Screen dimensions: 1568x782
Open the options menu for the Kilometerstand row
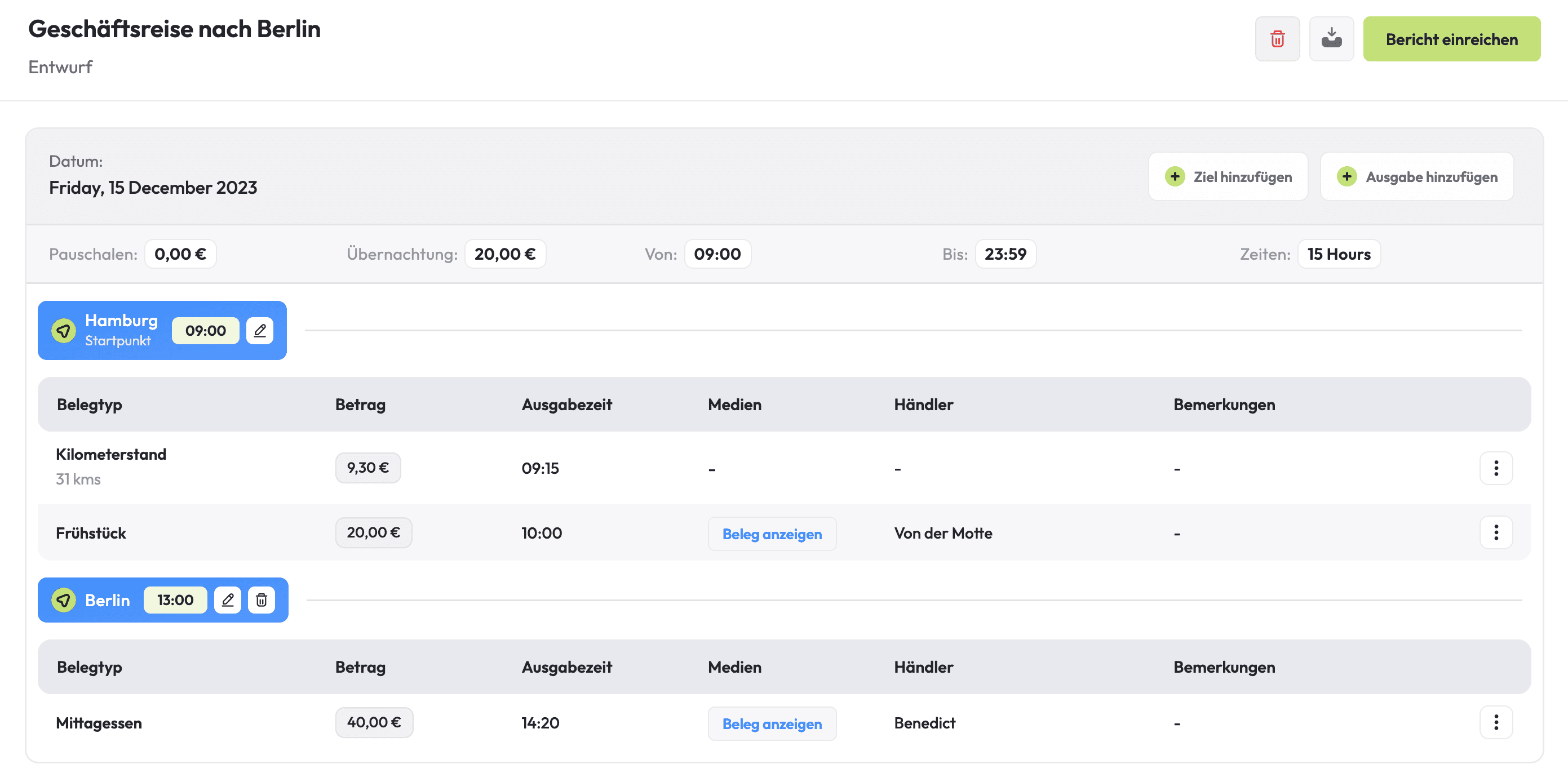[x=1495, y=468]
